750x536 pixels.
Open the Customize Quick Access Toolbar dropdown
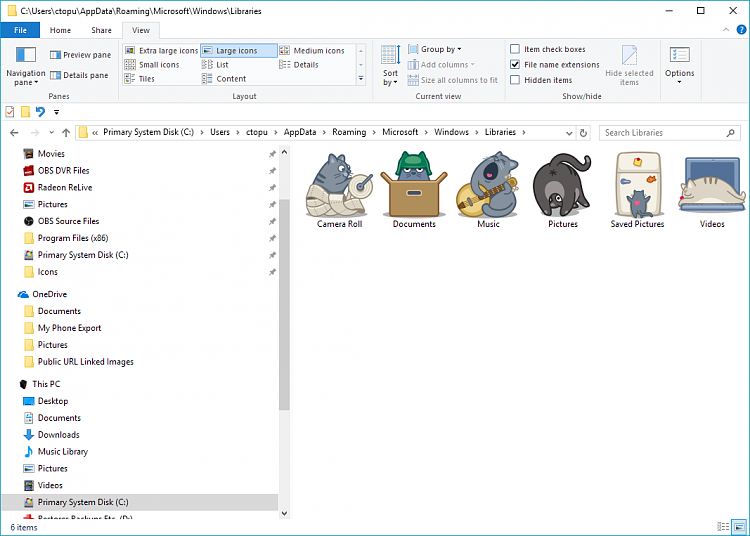pyautogui.click(x=56, y=112)
